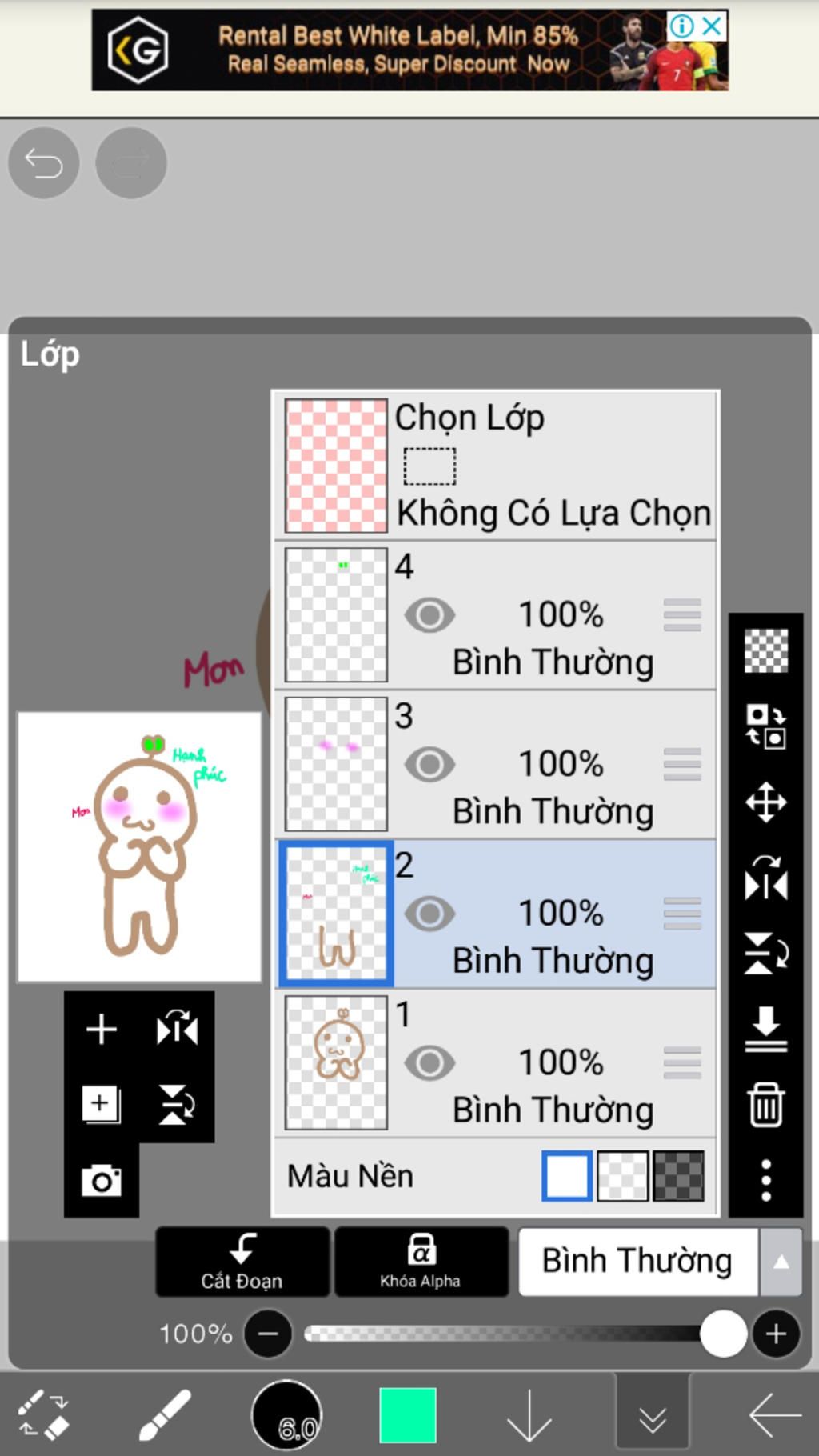Select the Chọn Lớp selection layer row

[496, 466]
